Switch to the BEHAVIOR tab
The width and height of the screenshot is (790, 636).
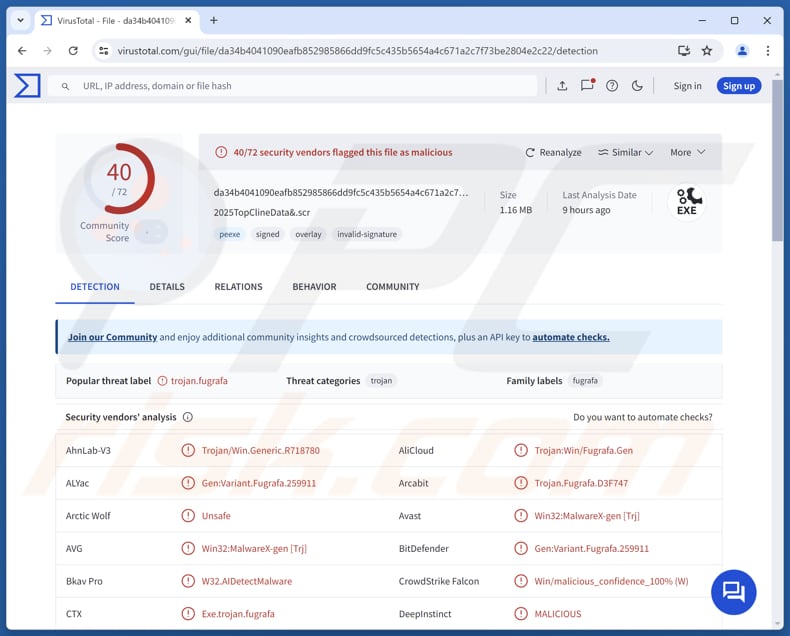pos(314,287)
